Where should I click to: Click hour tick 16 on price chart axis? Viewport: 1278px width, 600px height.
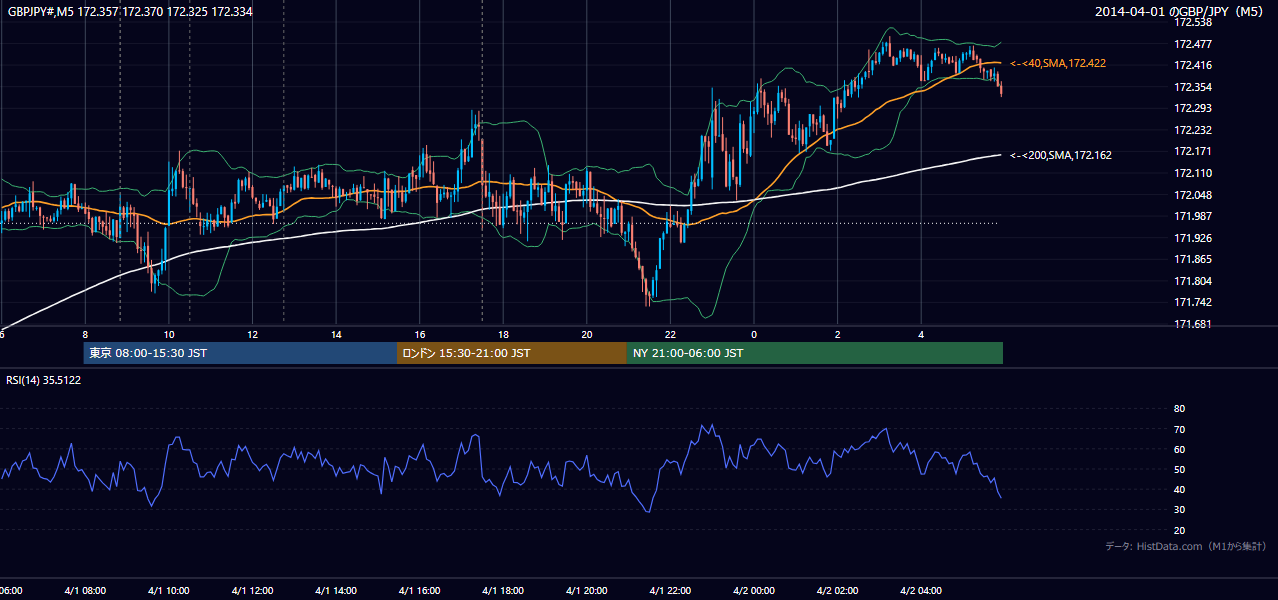pyautogui.click(x=420, y=334)
